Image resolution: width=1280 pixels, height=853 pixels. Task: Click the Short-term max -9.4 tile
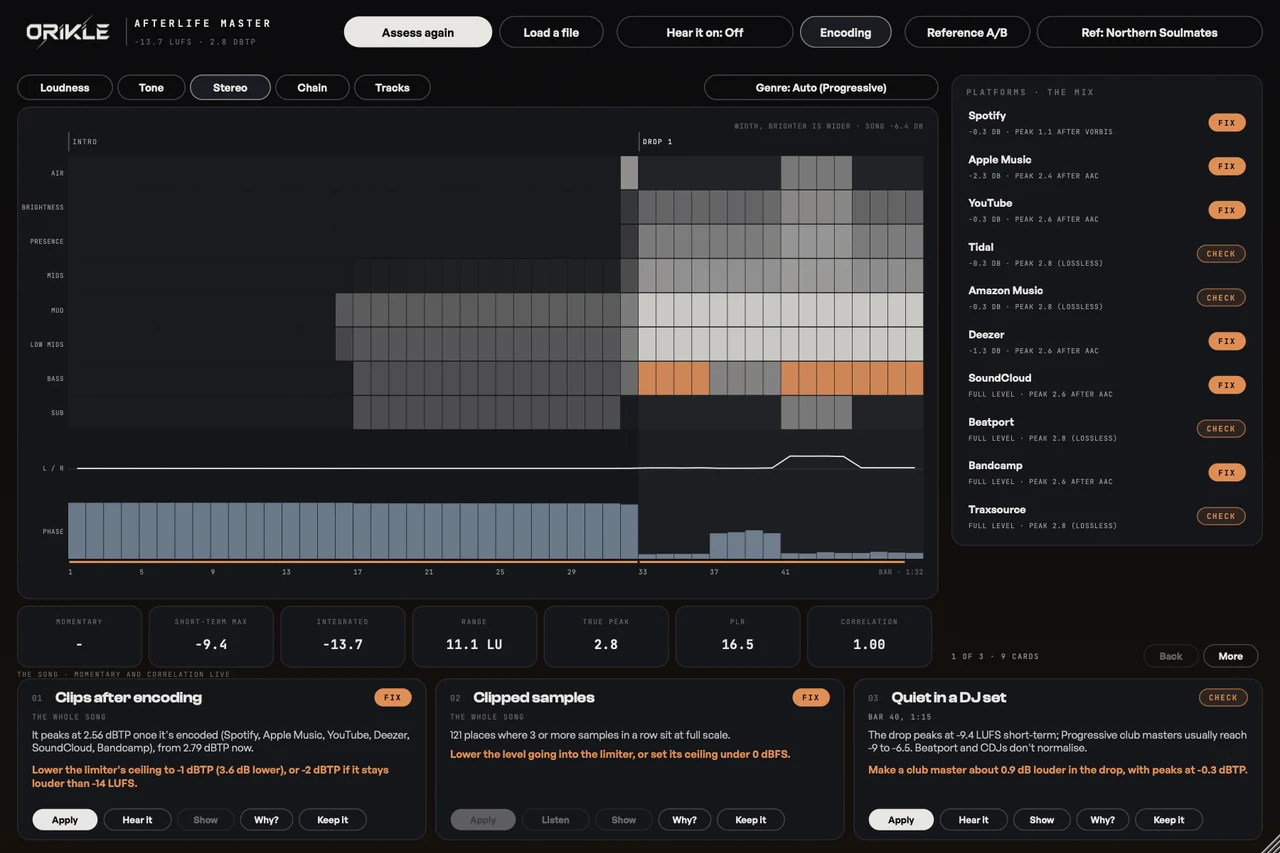click(211, 636)
